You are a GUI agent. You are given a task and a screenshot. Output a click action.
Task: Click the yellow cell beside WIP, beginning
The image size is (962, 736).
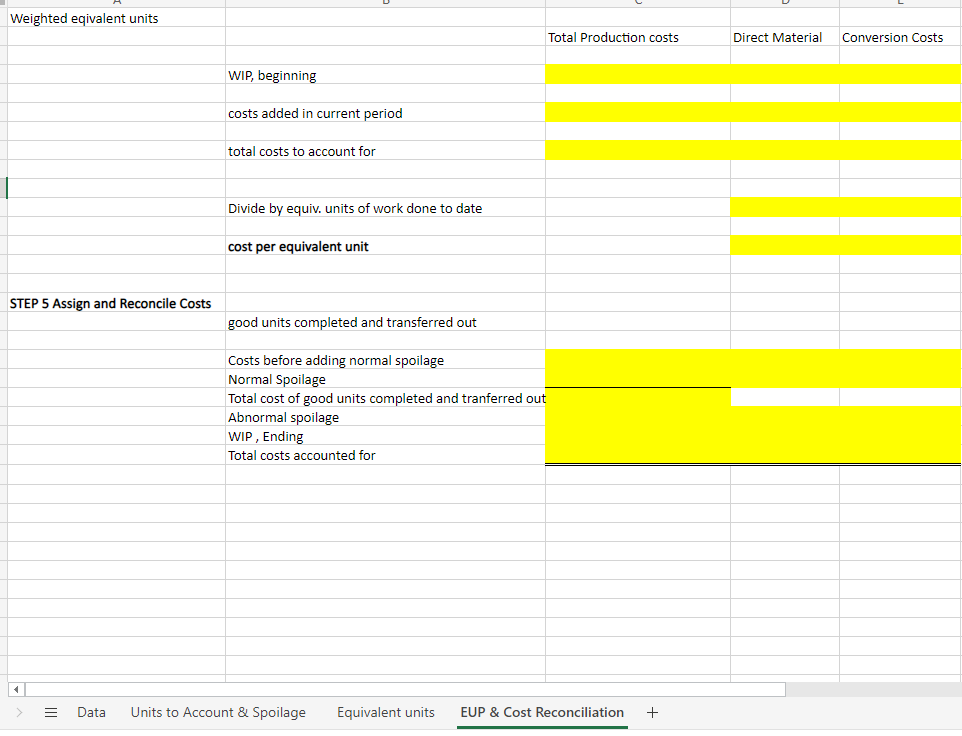pos(637,73)
